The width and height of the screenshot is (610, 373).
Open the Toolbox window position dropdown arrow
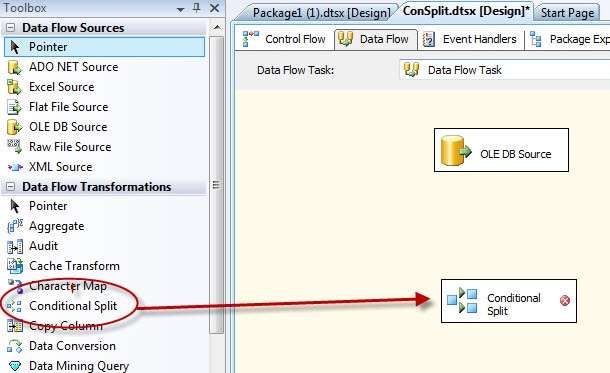[x=180, y=9]
